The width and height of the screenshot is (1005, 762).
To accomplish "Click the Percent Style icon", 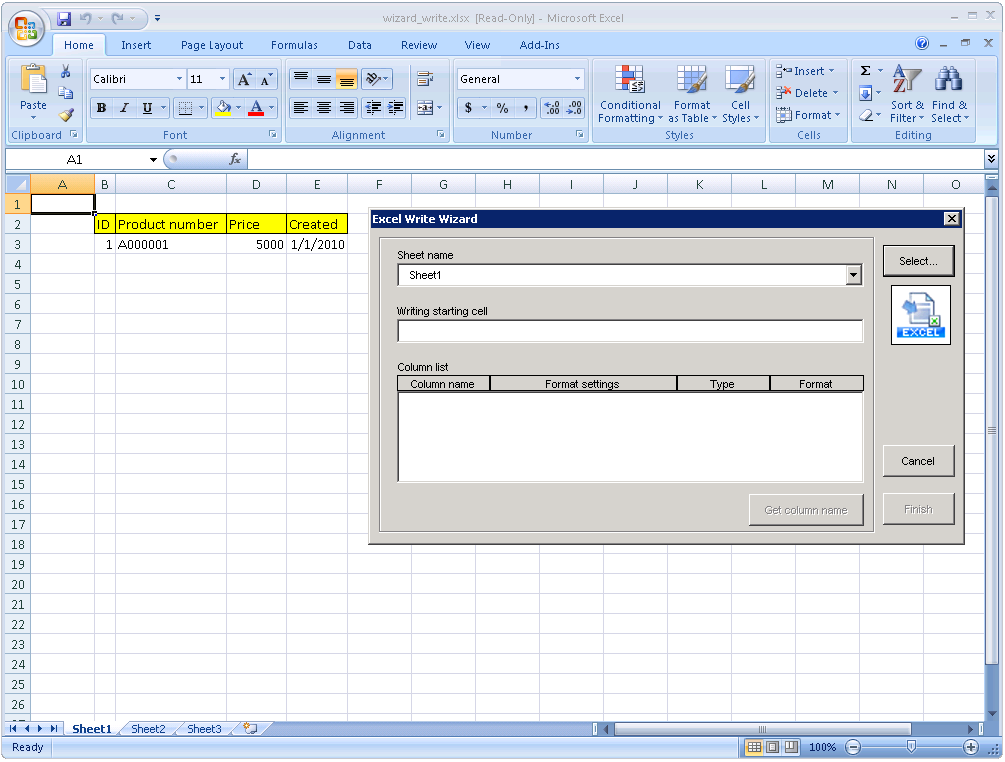I will (502, 108).
